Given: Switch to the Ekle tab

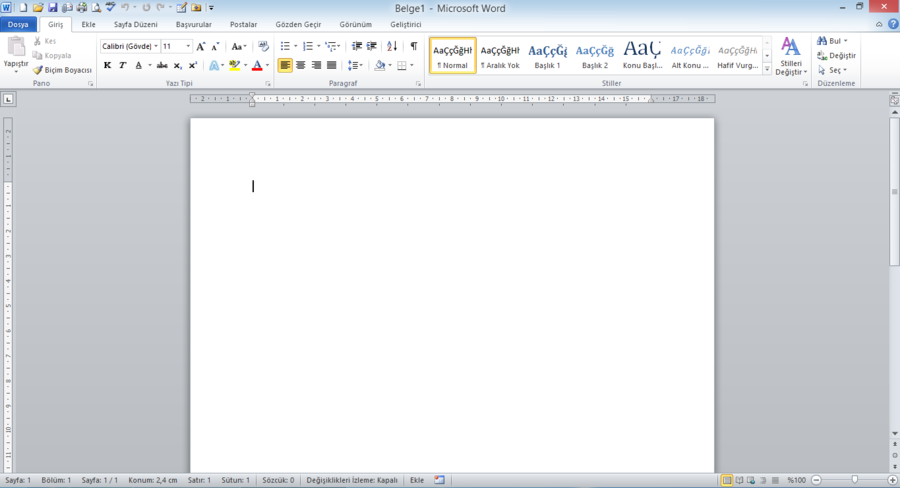Looking at the screenshot, I should pos(88,25).
